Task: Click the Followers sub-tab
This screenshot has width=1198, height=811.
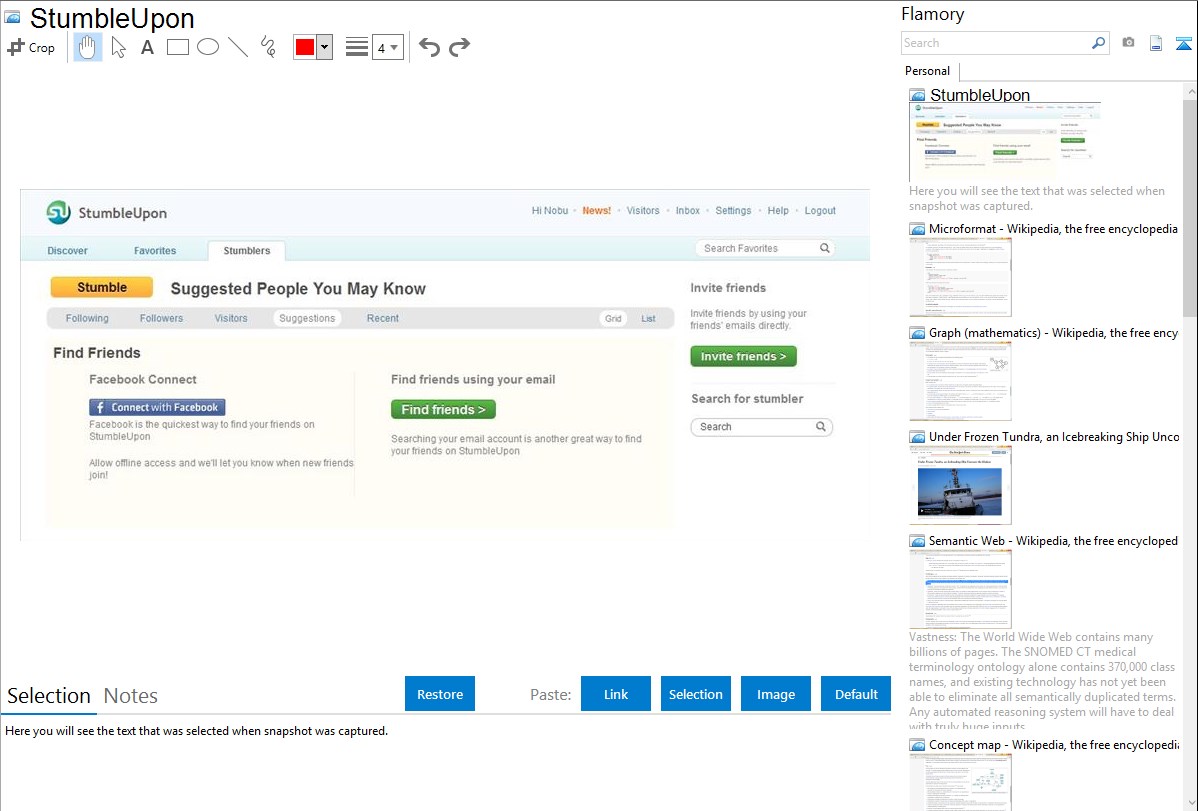Action: [x=161, y=318]
